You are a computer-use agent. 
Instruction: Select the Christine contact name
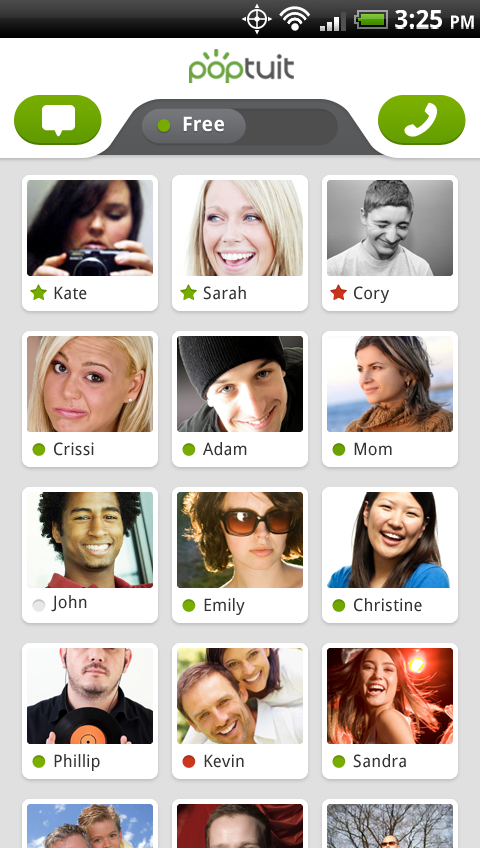coord(388,605)
